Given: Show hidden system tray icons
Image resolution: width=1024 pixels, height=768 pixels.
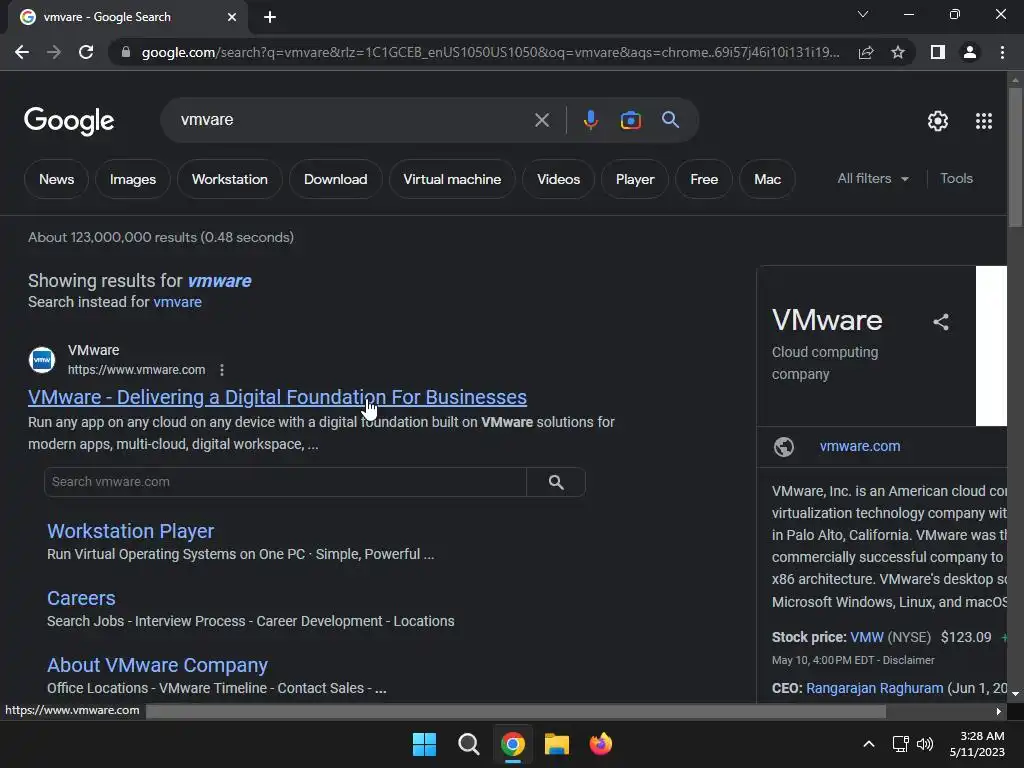Looking at the screenshot, I should click(x=869, y=744).
